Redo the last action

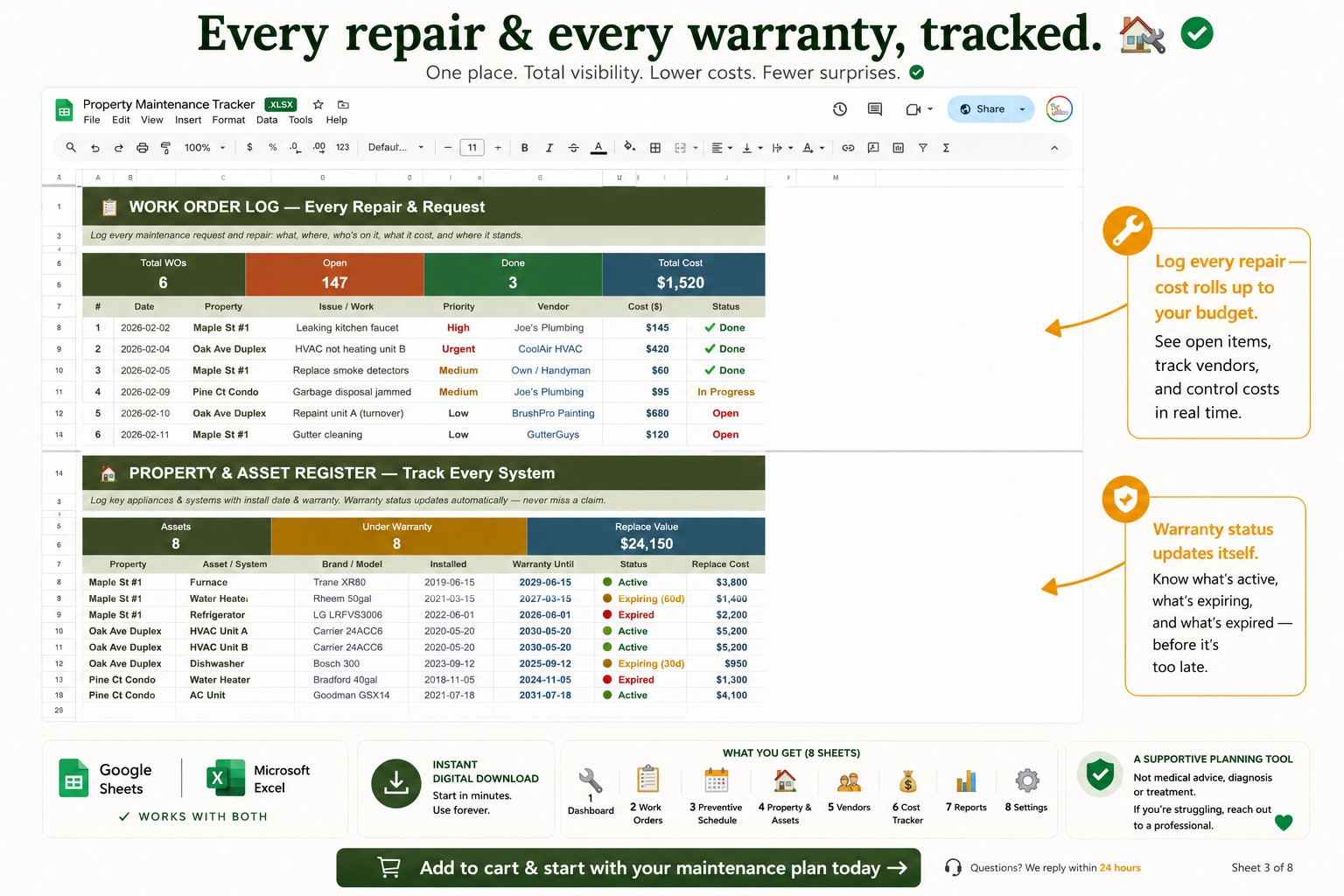118,148
